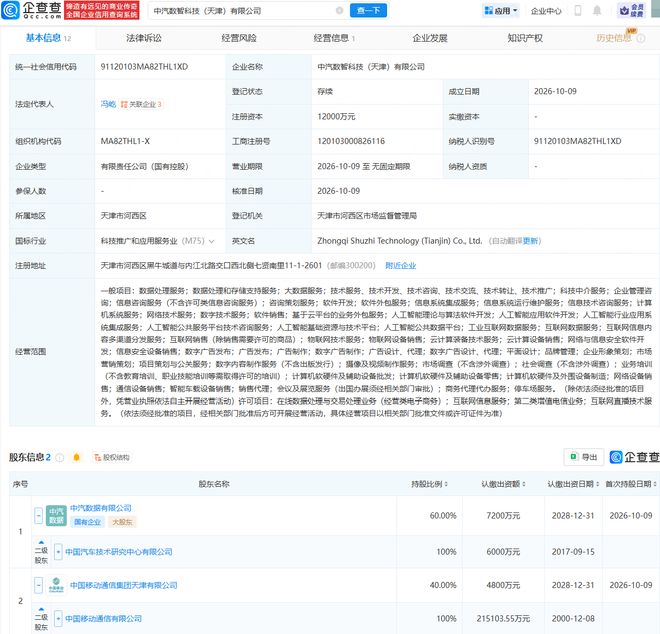Click the Qichacha logo icon
The image size is (660, 634).
coord(11,10)
